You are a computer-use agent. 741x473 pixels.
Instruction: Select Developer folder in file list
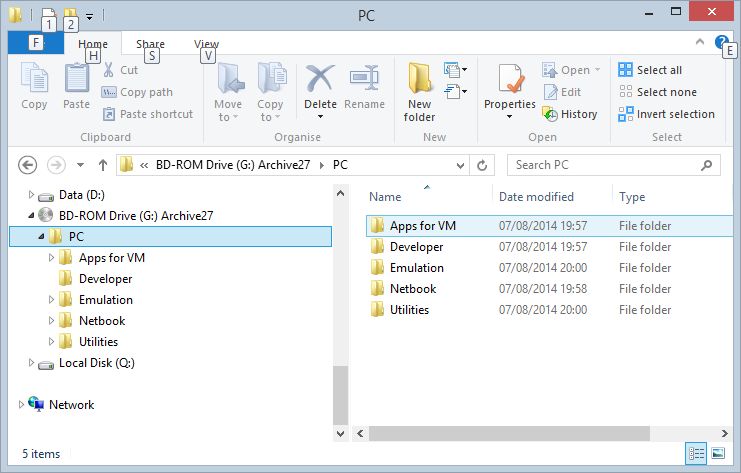tap(549, 247)
